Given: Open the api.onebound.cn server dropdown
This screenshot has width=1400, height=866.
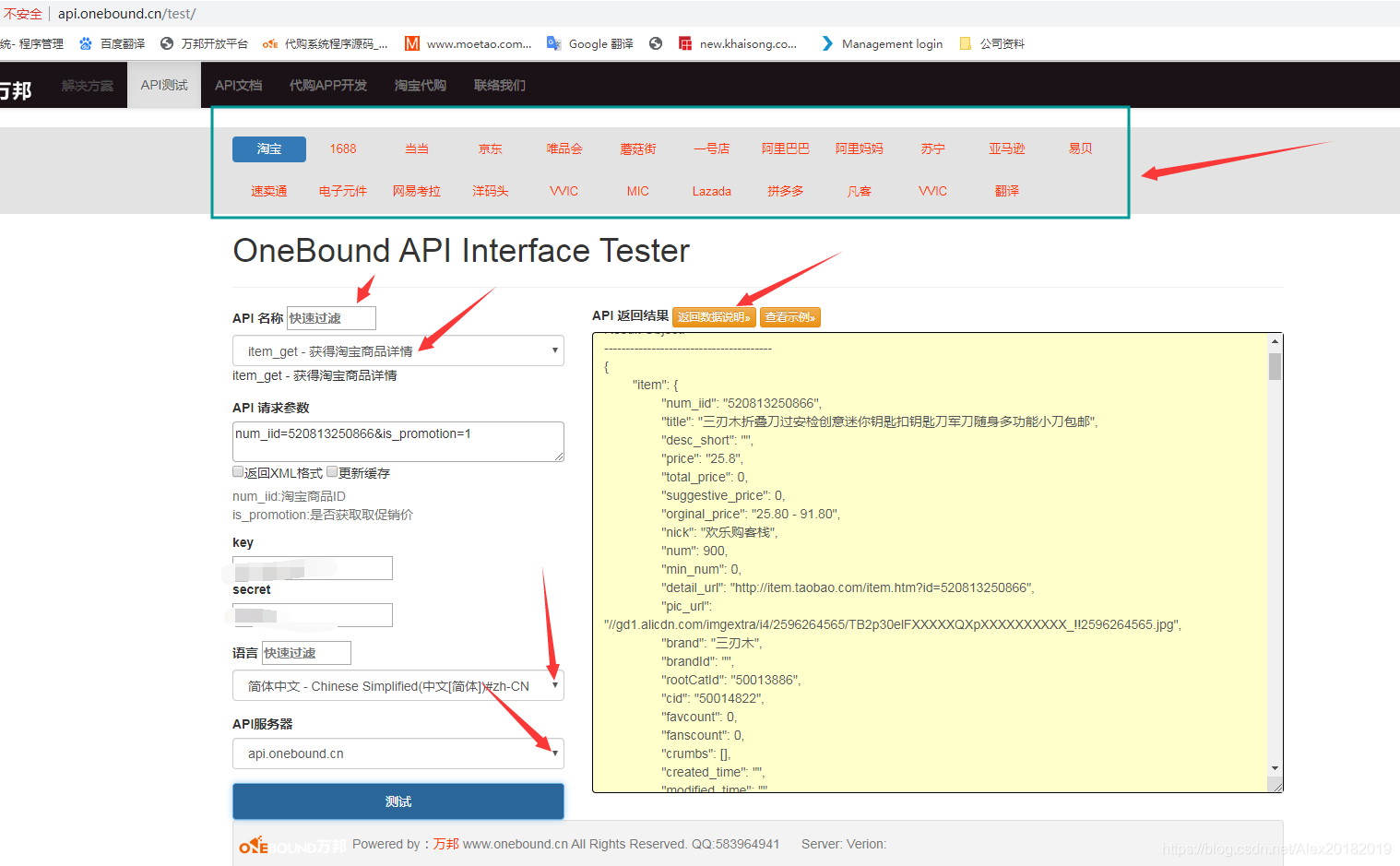Looking at the screenshot, I should click(398, 753).
